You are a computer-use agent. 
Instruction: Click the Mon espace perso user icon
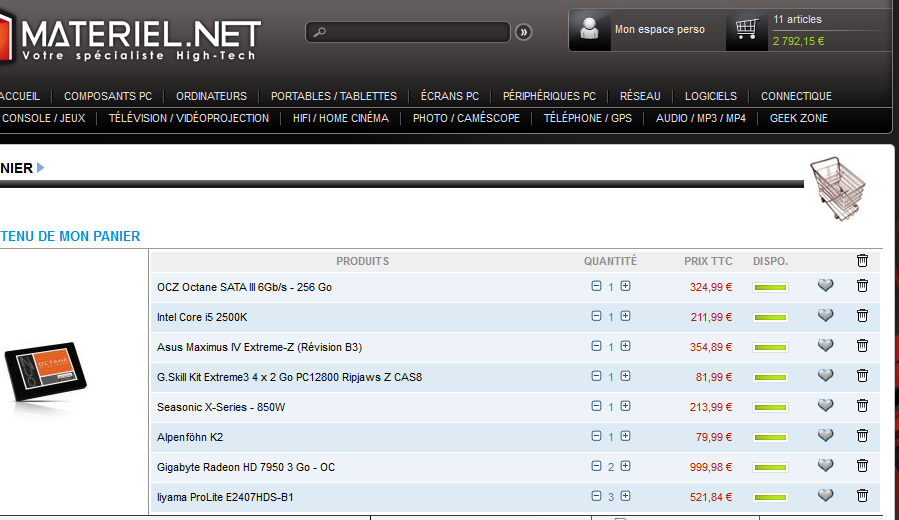(590, 30)
